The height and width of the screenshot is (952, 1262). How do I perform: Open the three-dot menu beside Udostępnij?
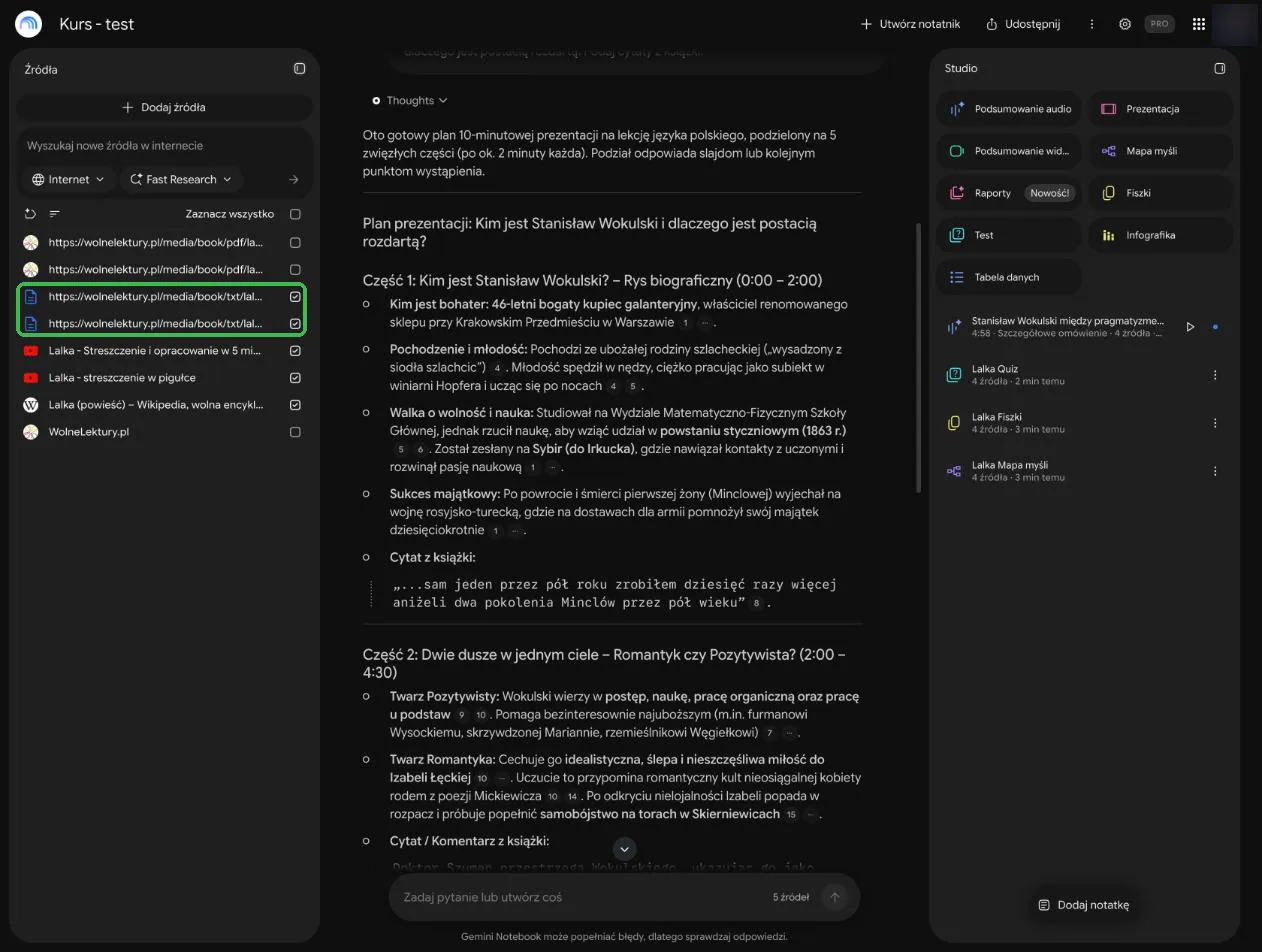(1092, 24)
